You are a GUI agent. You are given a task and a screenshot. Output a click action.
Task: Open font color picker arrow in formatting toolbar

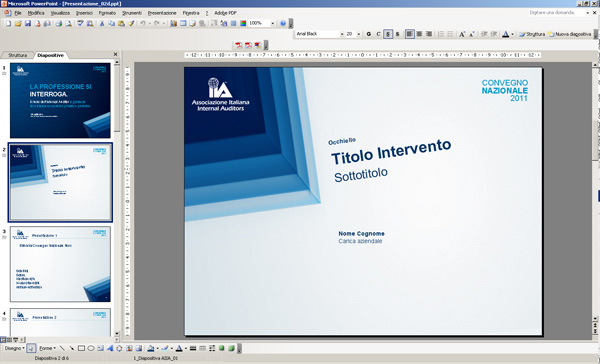pyautogui.click(x=512, y=34)
